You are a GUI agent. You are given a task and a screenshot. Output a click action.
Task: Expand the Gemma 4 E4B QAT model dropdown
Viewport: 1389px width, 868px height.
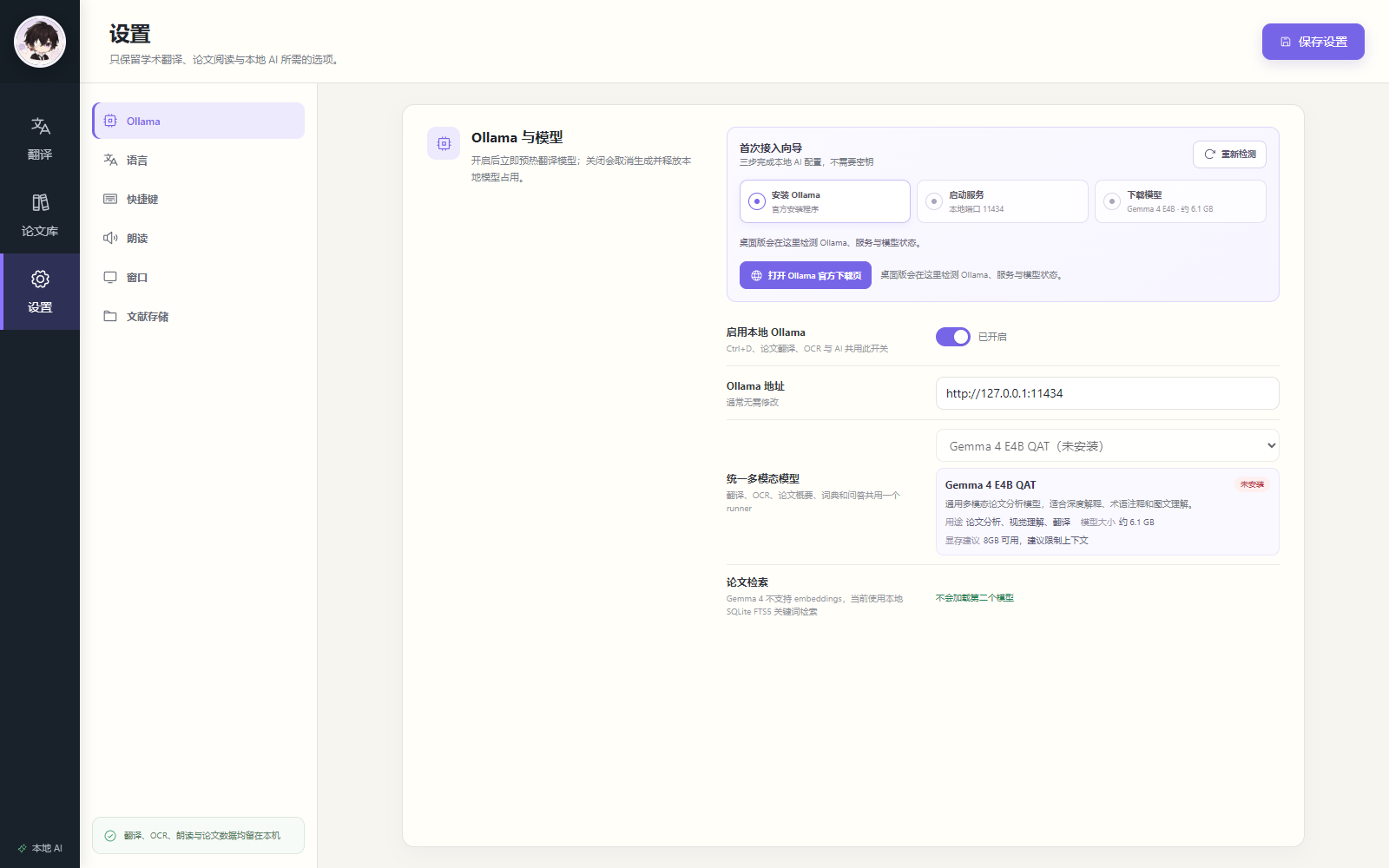pyautogui.click(x=1107, y=445)
